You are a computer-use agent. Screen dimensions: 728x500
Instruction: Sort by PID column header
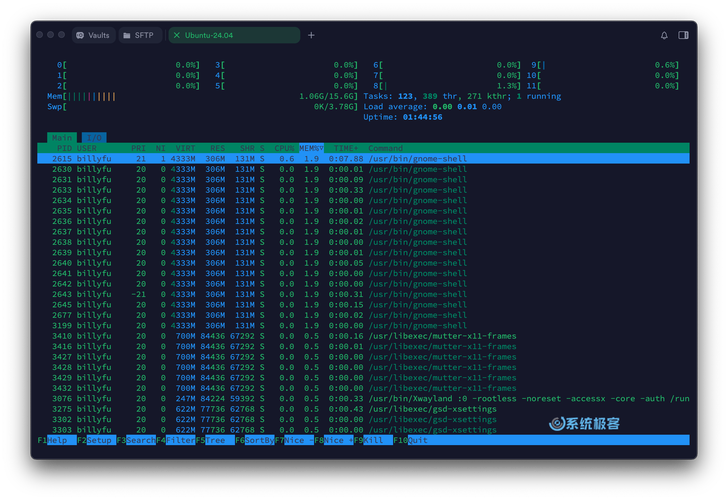[64, 148]
